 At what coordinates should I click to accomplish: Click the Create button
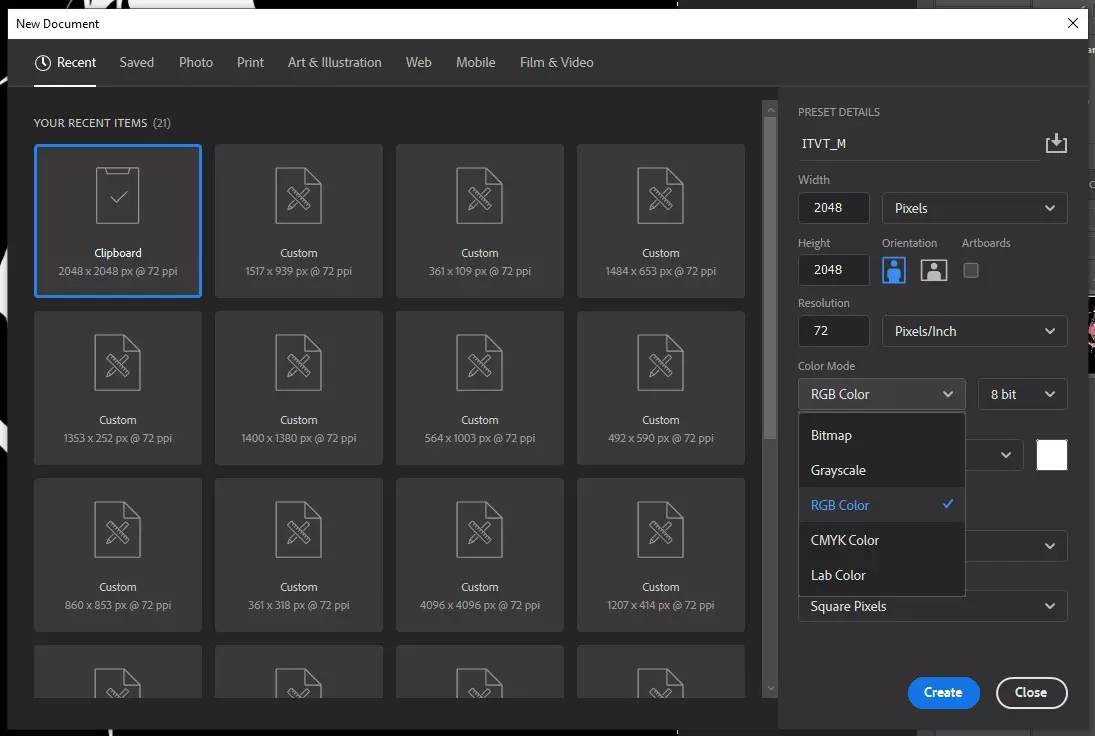click(943, 692)
